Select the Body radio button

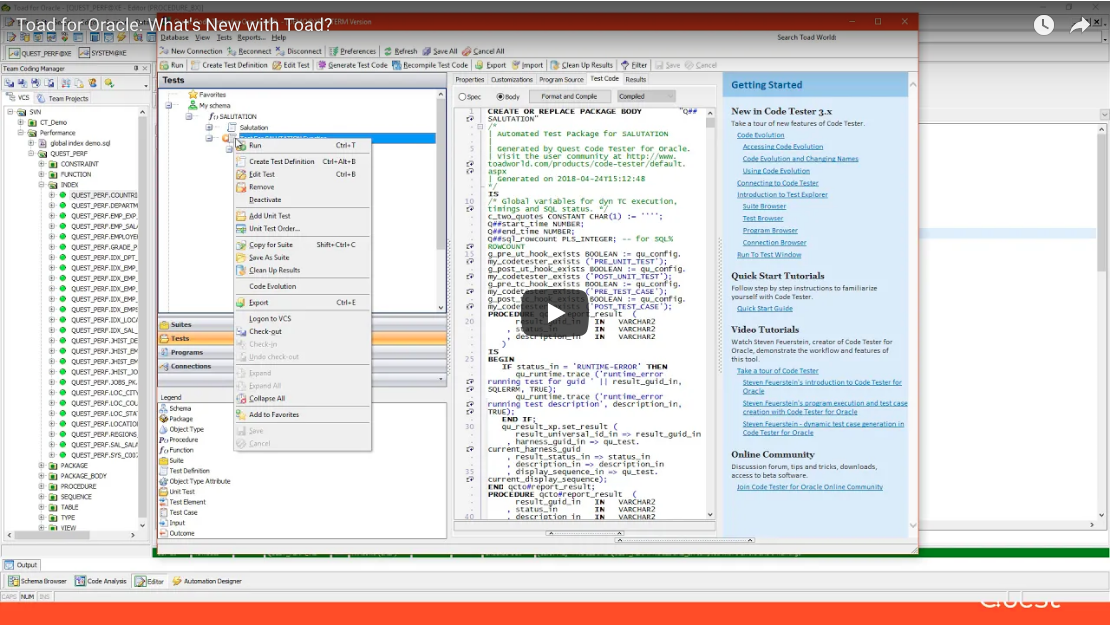point(502,95)
